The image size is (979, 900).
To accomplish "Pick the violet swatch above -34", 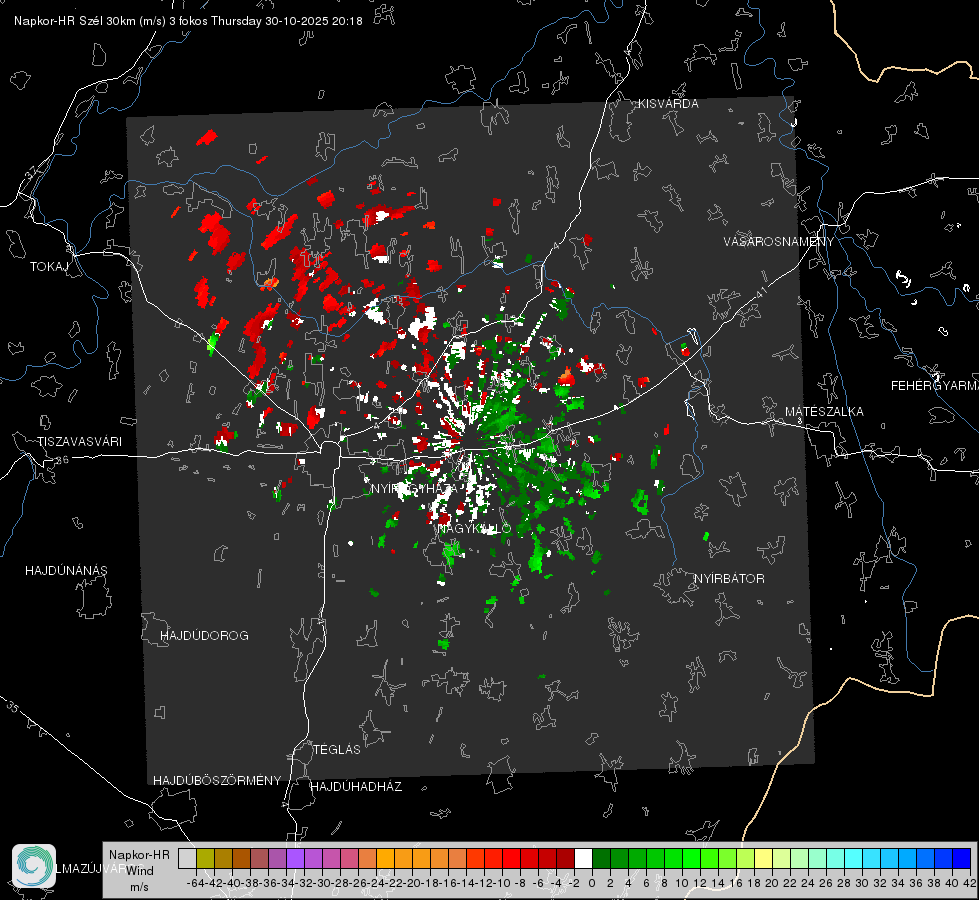I will pos(295,858).
